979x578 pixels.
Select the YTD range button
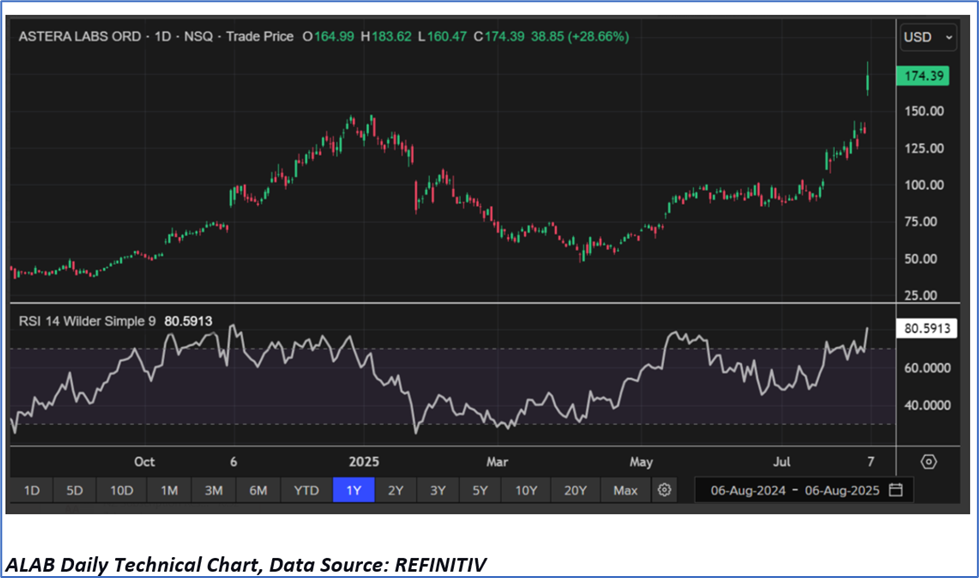click(x=306, y=490)
